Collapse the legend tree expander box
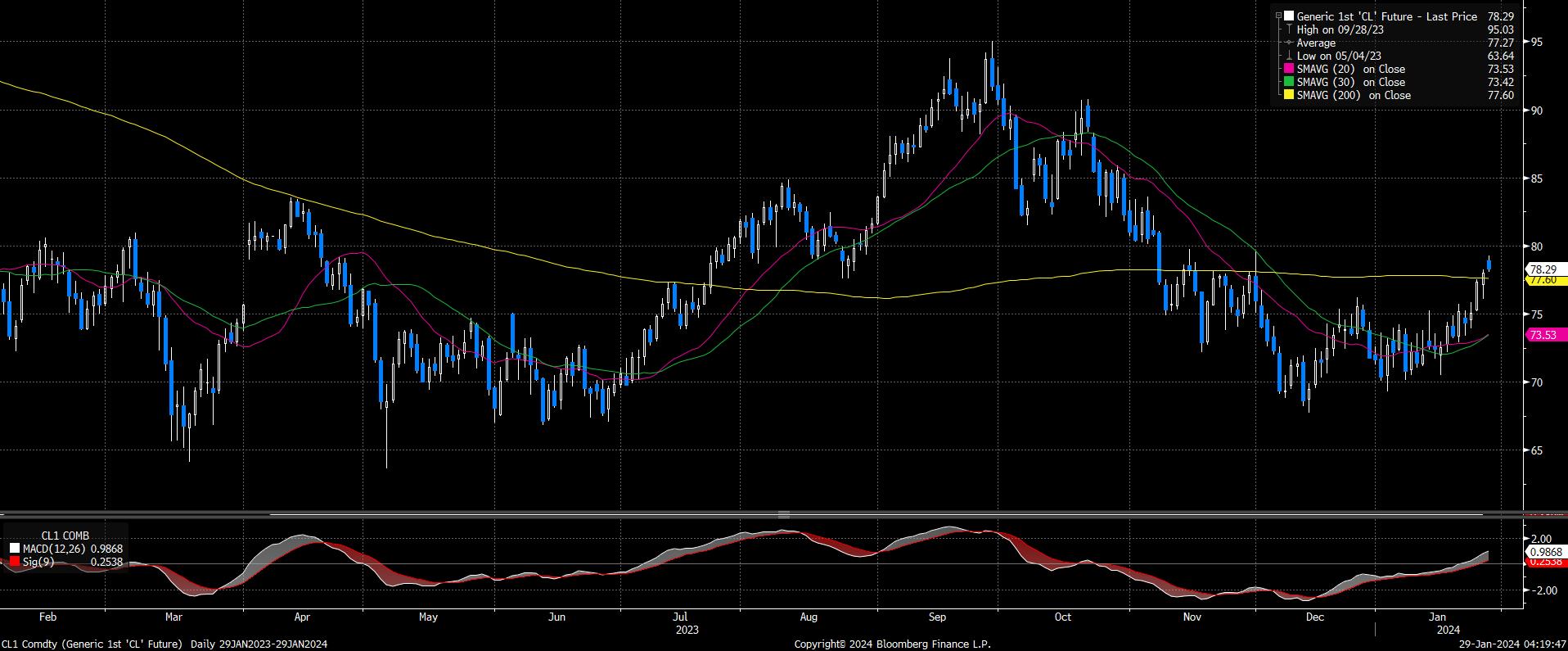1568x651 pixels. coord(1278,16)
